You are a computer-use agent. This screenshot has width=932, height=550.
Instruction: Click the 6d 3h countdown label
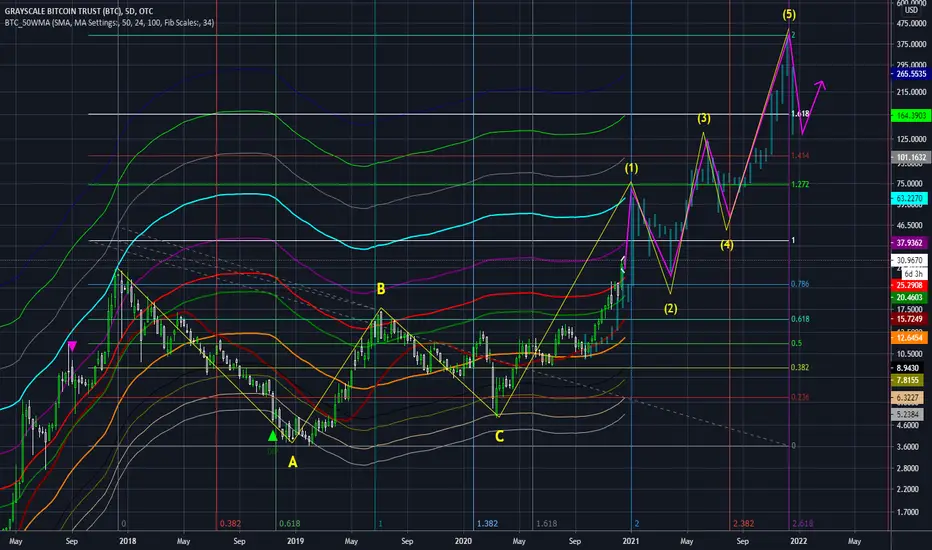click(914, 274)
